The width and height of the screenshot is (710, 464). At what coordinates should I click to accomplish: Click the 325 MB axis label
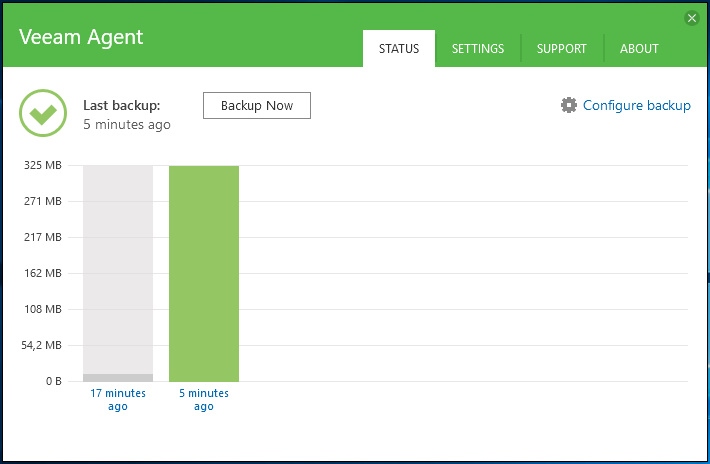click(x=43, y=165)
